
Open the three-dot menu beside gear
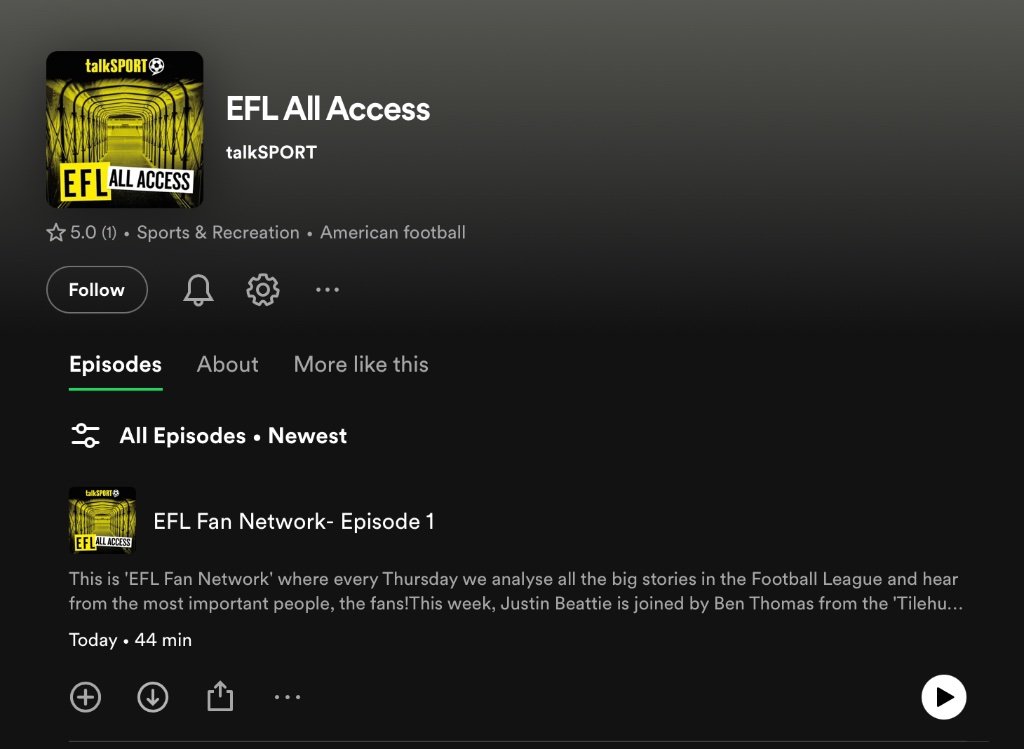327,289
